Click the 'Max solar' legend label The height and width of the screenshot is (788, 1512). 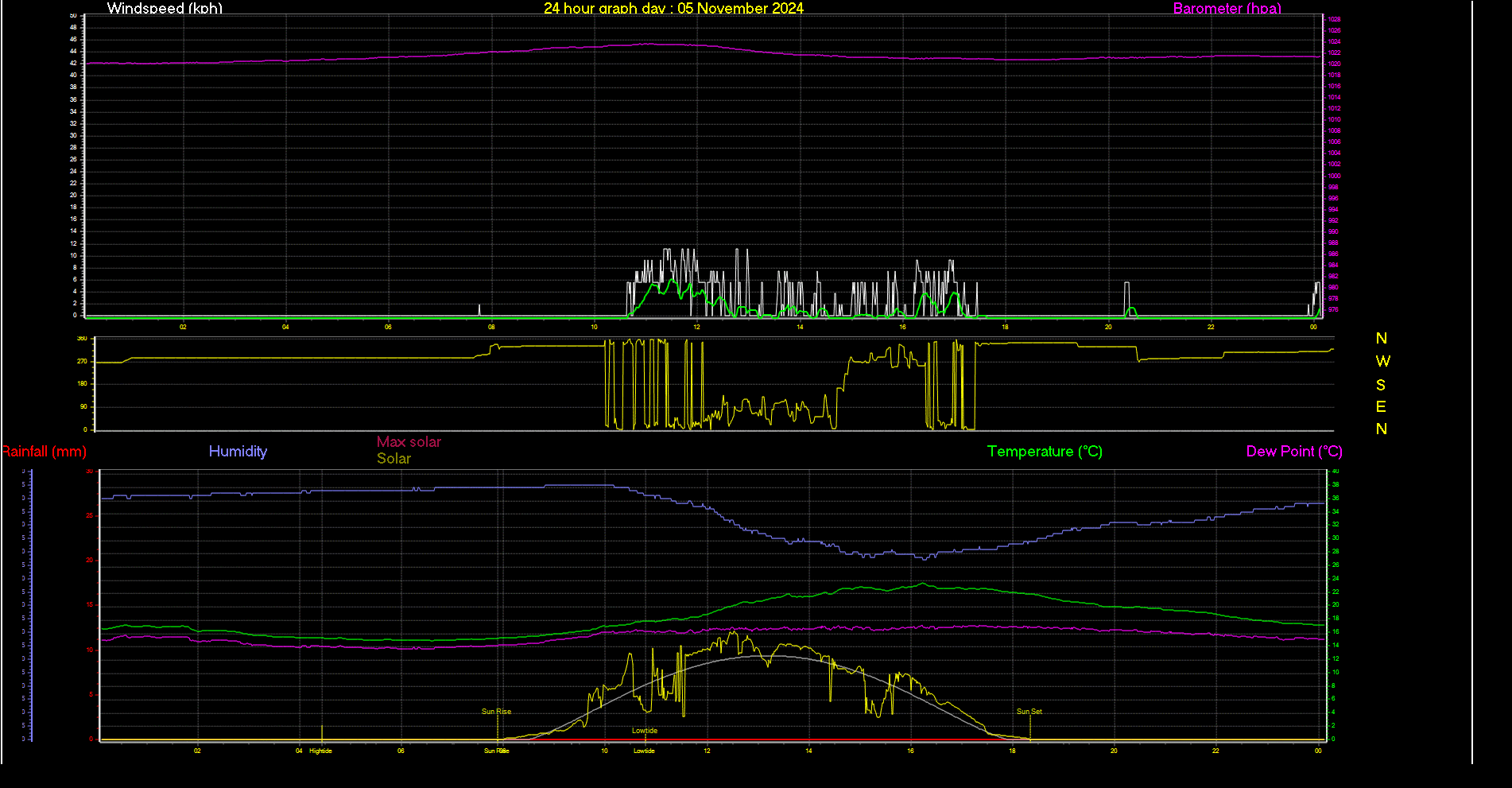click(409, 442)
